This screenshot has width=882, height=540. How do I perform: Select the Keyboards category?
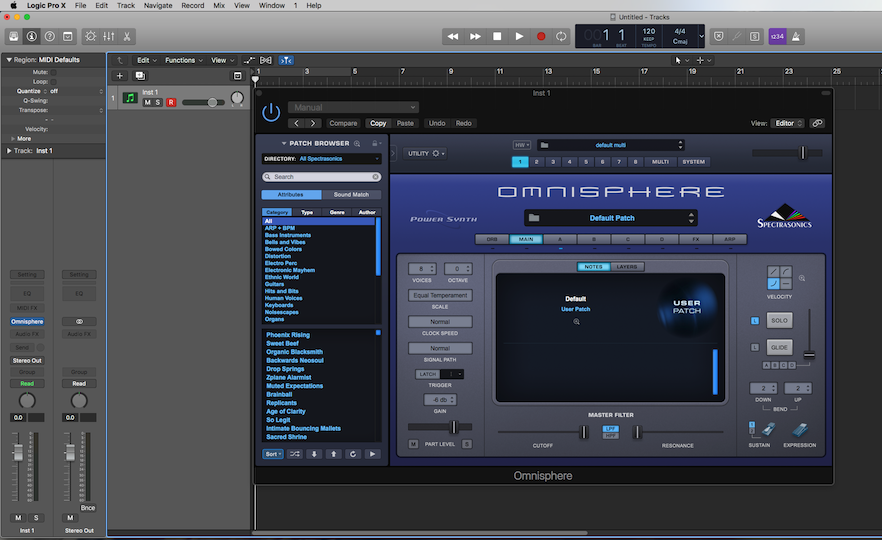(x=279, y=305)
